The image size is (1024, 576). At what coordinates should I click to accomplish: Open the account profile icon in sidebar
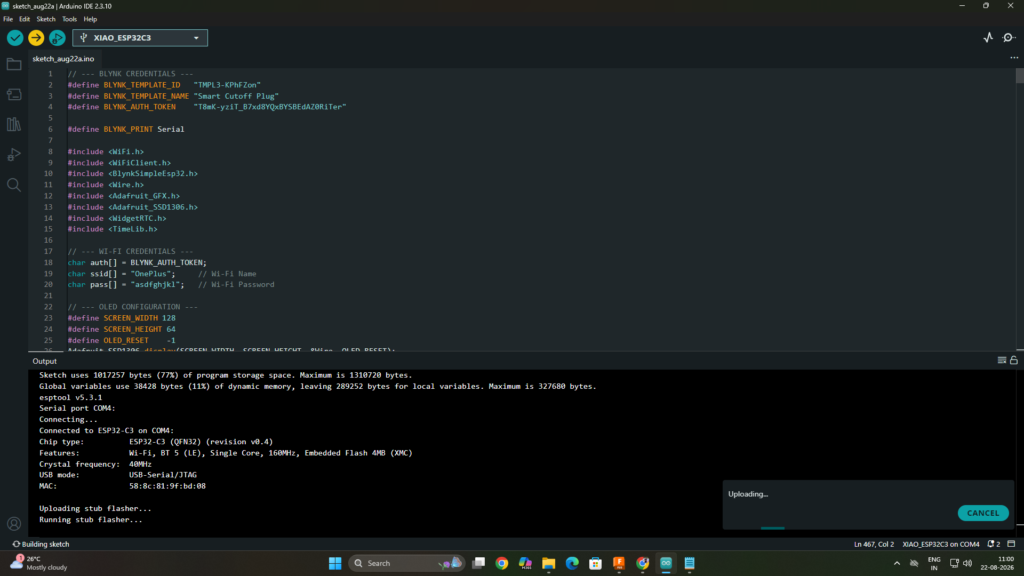[x=14, y=524]
